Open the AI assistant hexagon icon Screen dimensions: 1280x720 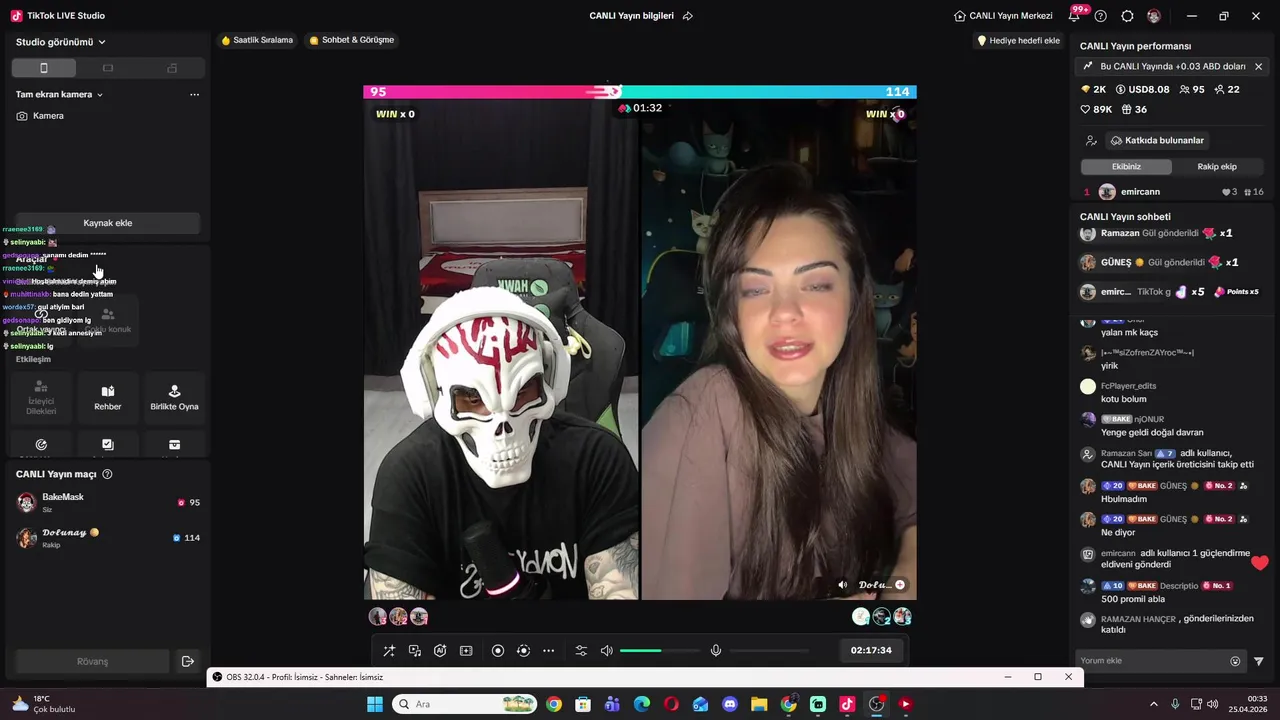pos(440,651)
